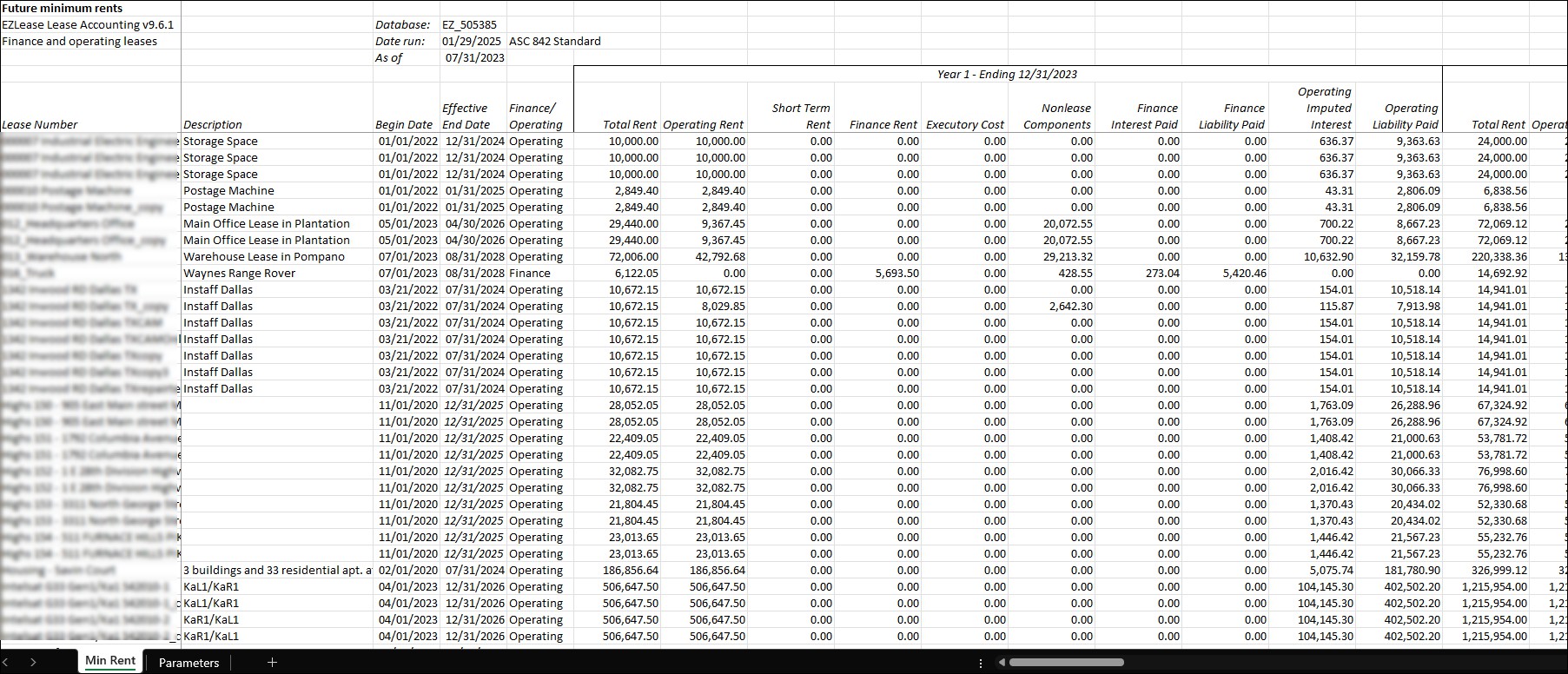This screenshot has width=1568, height=674.
Task: Select the 'Finance and operating leases' cell
Action: point(79,41)
